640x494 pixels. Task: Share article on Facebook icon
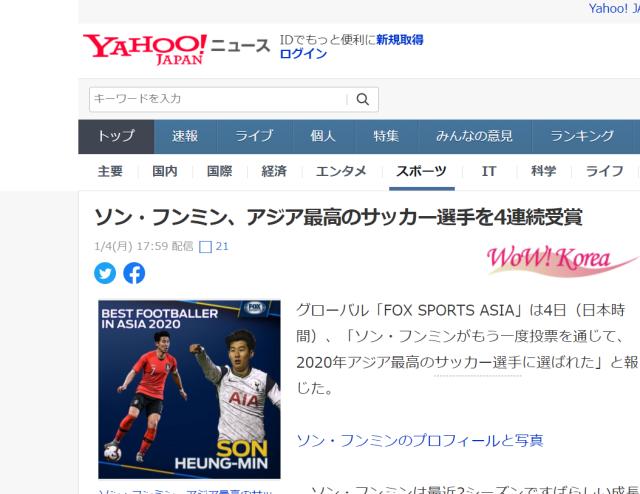coord(134,273)
